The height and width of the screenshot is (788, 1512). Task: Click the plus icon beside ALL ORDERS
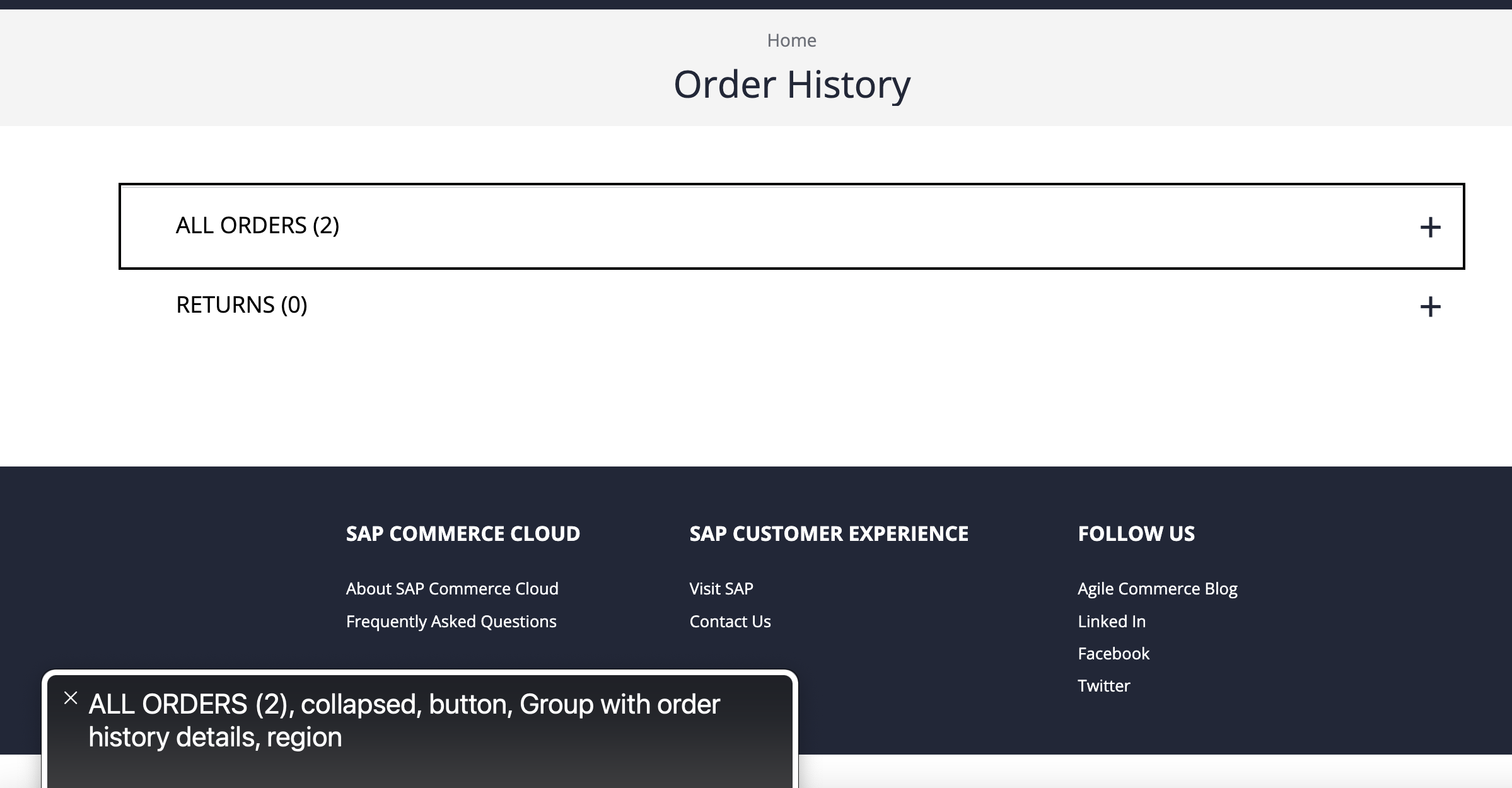(x=1430, y=228)
